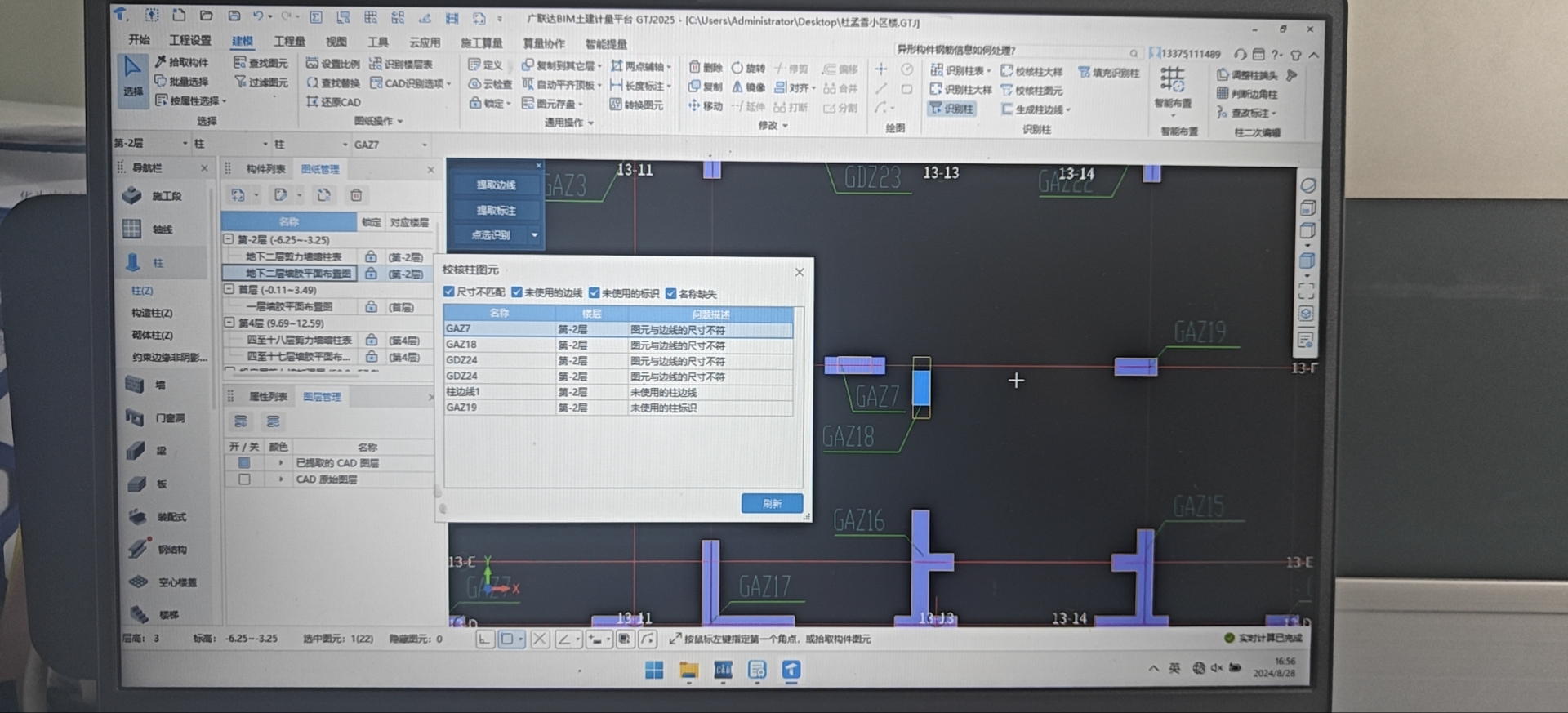Select 轴线 in the navigation bar

(148, 229)
